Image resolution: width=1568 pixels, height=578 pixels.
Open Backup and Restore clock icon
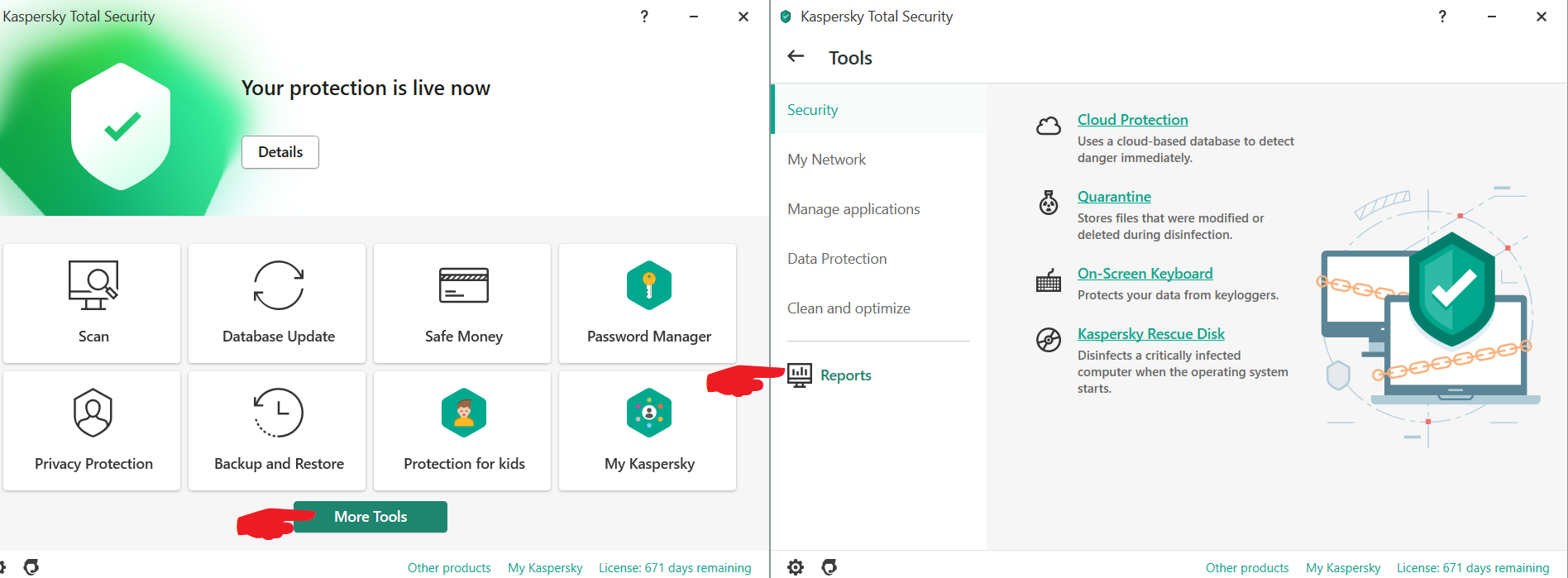tap(279, 413)
